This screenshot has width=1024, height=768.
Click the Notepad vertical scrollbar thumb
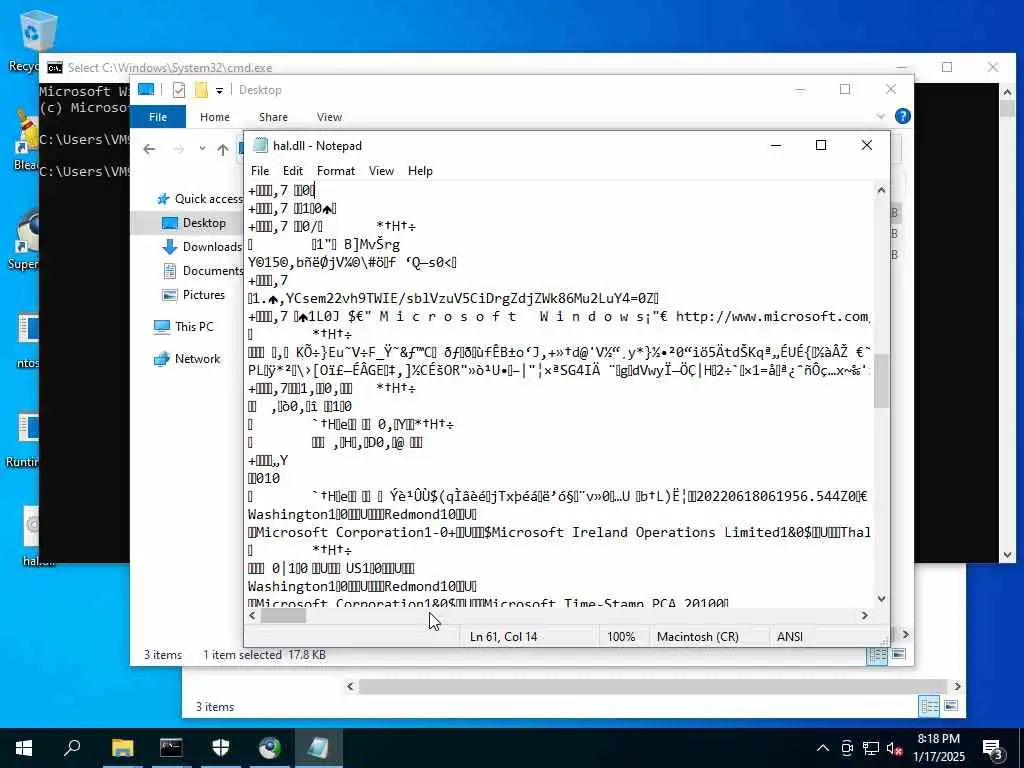click(x=881, y=381)
